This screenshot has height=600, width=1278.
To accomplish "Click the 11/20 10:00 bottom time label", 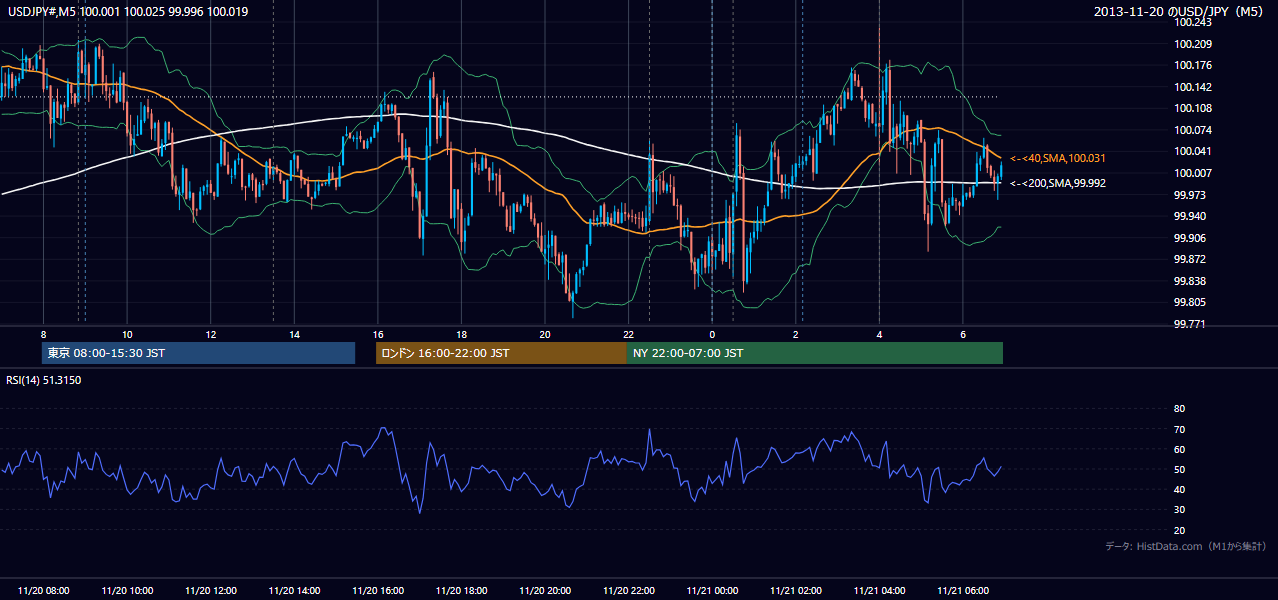I will 127,591.
